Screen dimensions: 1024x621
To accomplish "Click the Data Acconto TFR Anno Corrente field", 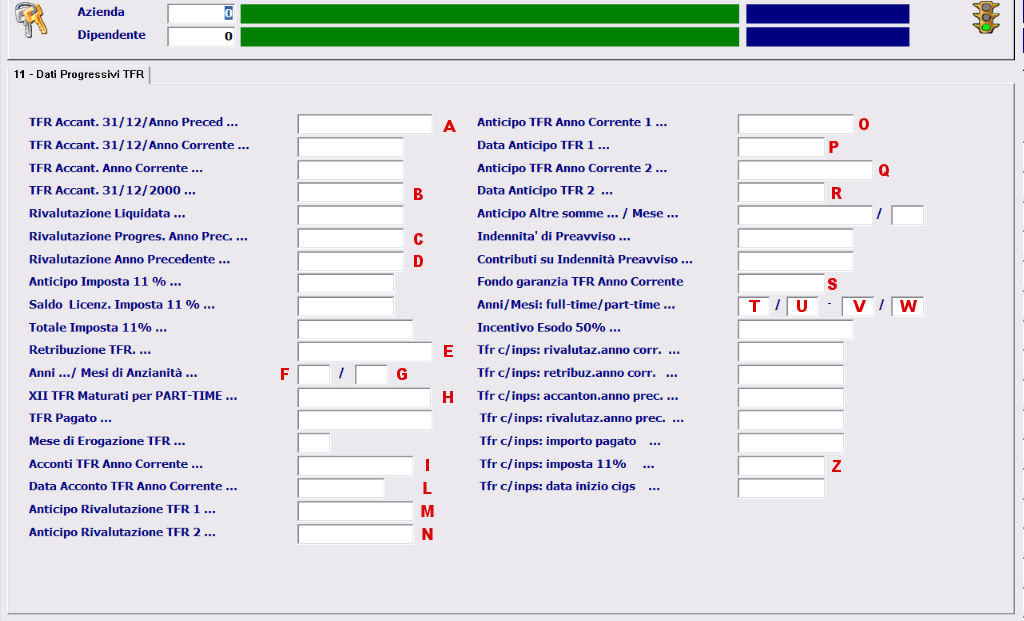I will [x=341, y=488].
